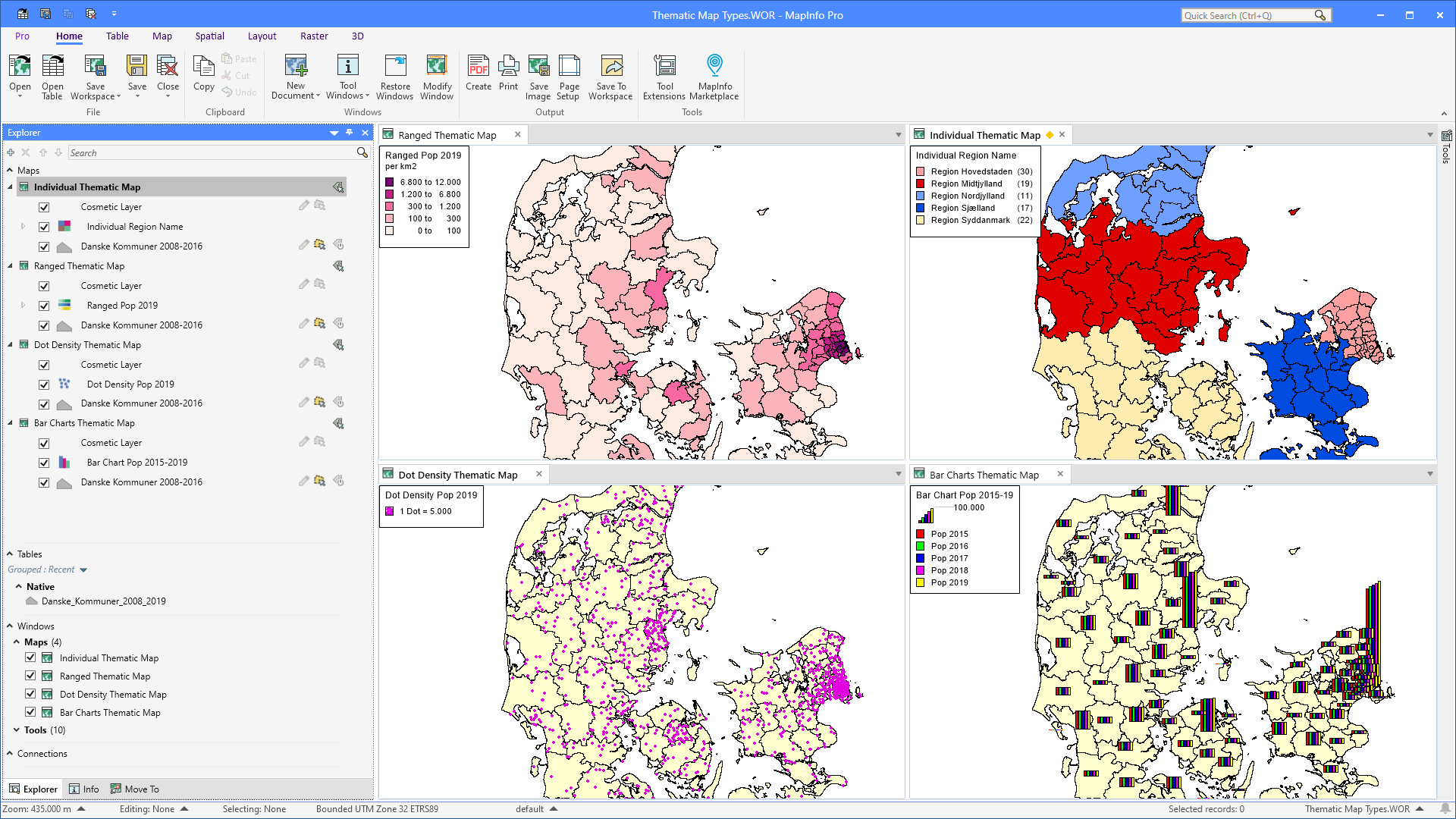Image resolution: width=1456 pixels, height=819 pixels.
Task: Switch to the Spatial ribbon tab
Action: [x=209, y=36]
